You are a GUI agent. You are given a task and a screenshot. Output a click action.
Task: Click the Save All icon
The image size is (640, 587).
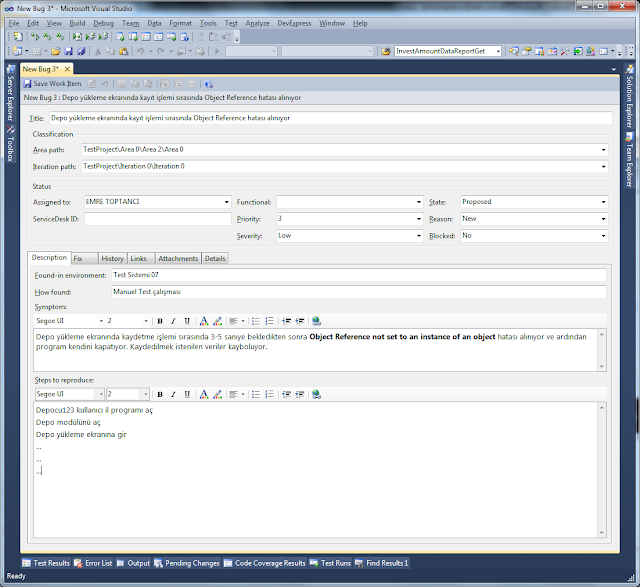click(81, 51)
